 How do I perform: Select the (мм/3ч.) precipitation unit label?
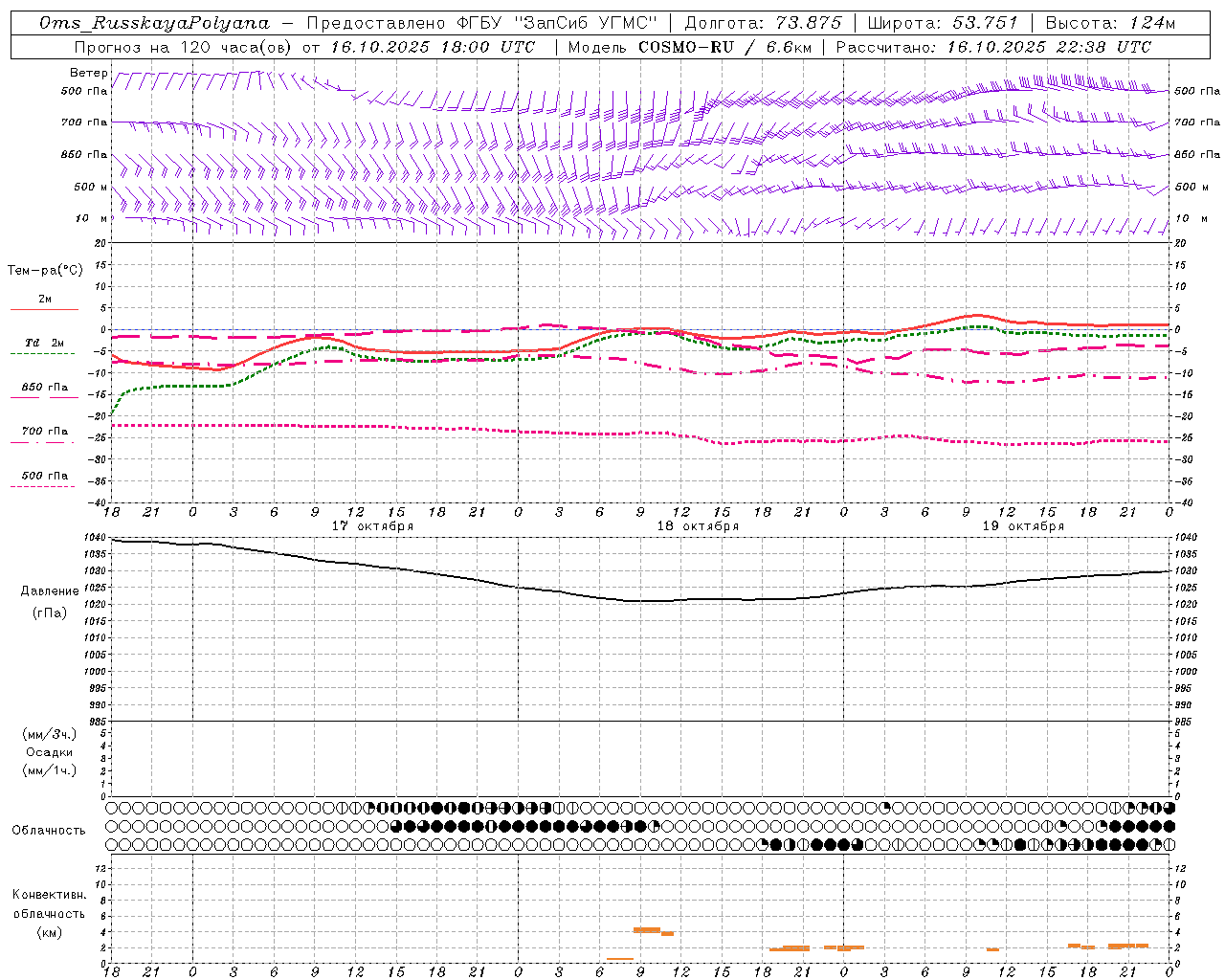point(50,734)
